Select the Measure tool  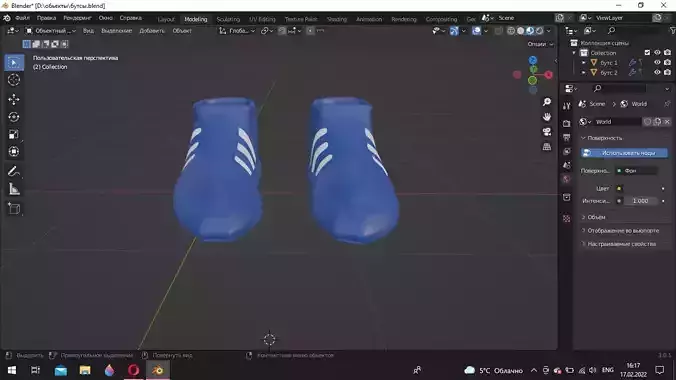pyautogui.click(x=14, y=189)
